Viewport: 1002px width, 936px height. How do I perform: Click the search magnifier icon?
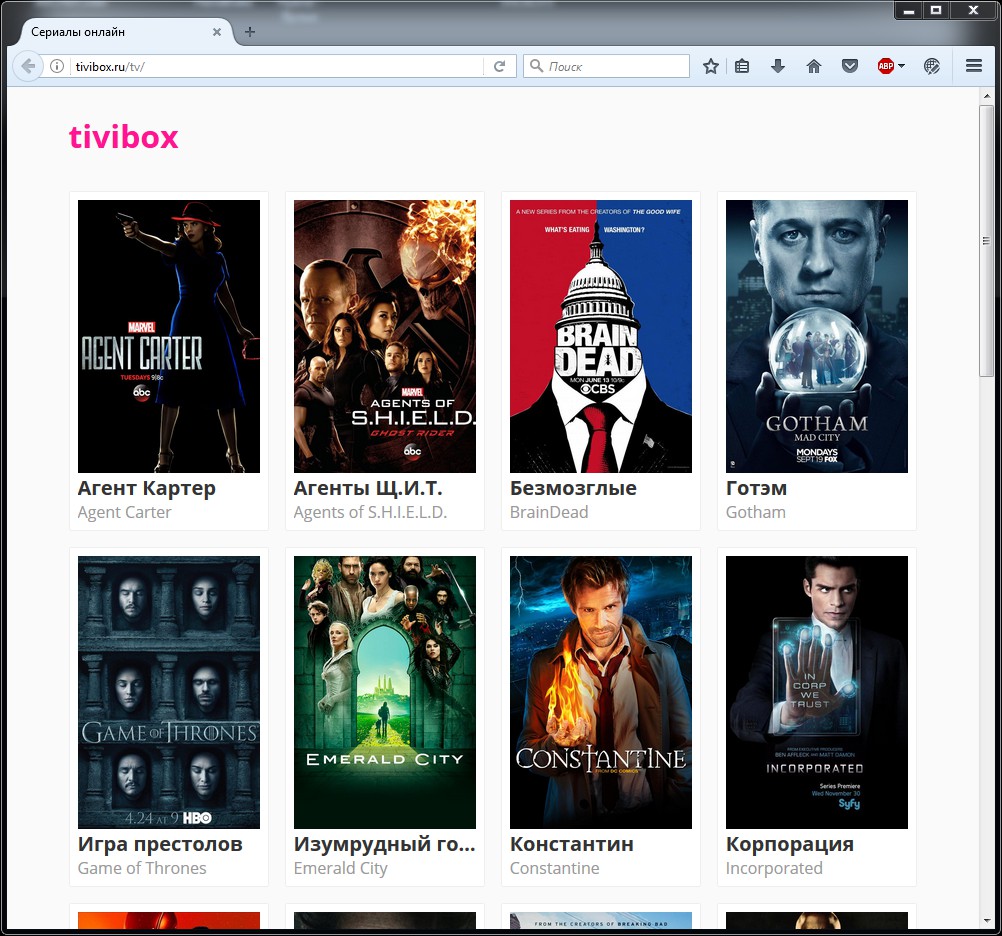537,66
